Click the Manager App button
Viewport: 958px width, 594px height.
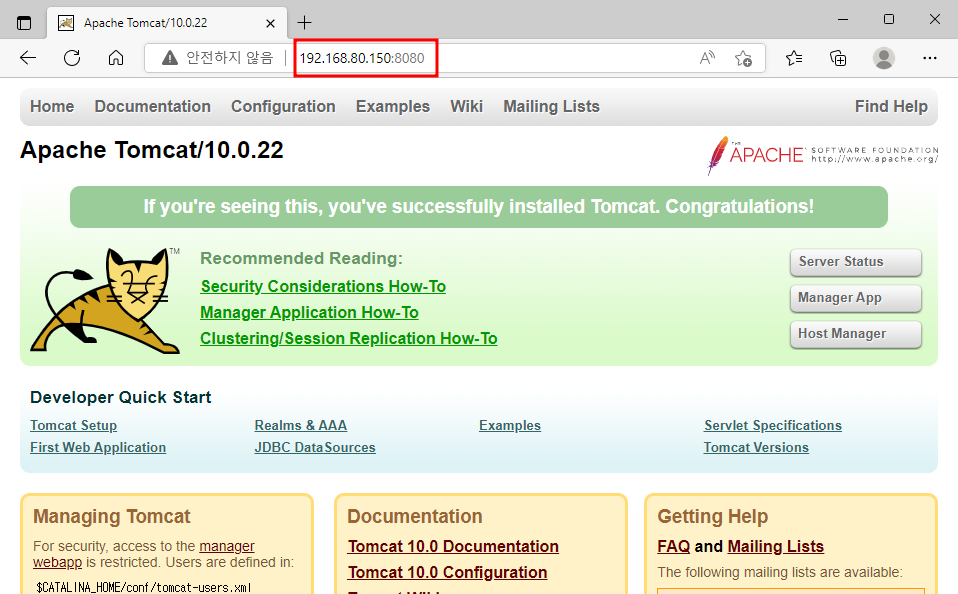coord(855,298)
